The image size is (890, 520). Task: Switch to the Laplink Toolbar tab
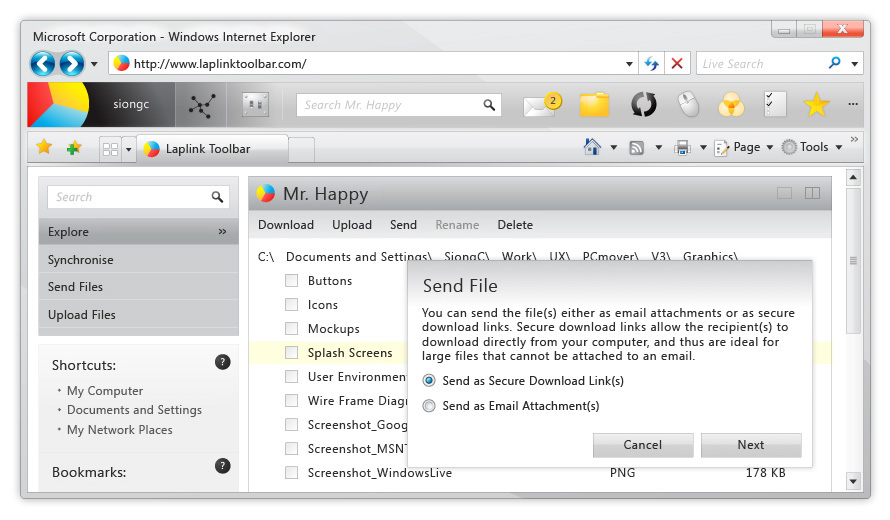click(x=207, y=149)
